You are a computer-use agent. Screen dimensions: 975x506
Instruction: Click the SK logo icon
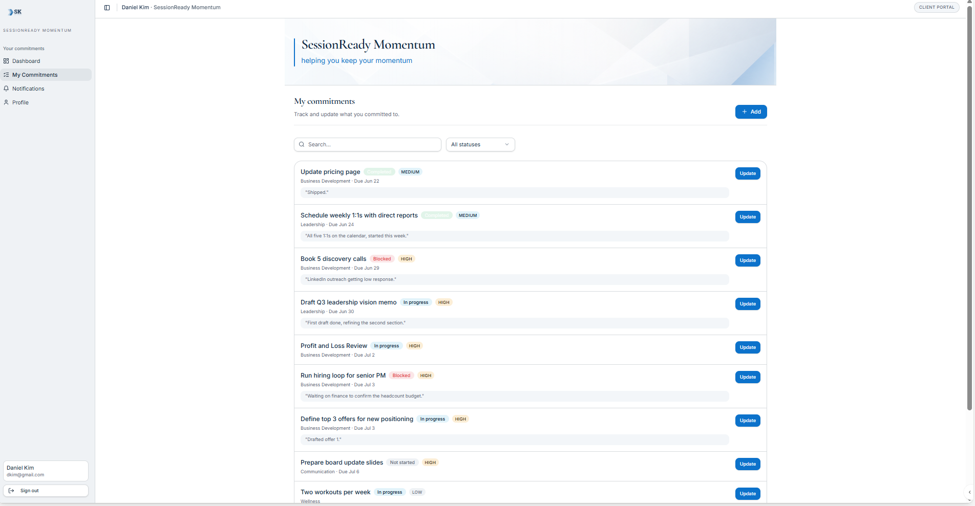tap(14, 12)
